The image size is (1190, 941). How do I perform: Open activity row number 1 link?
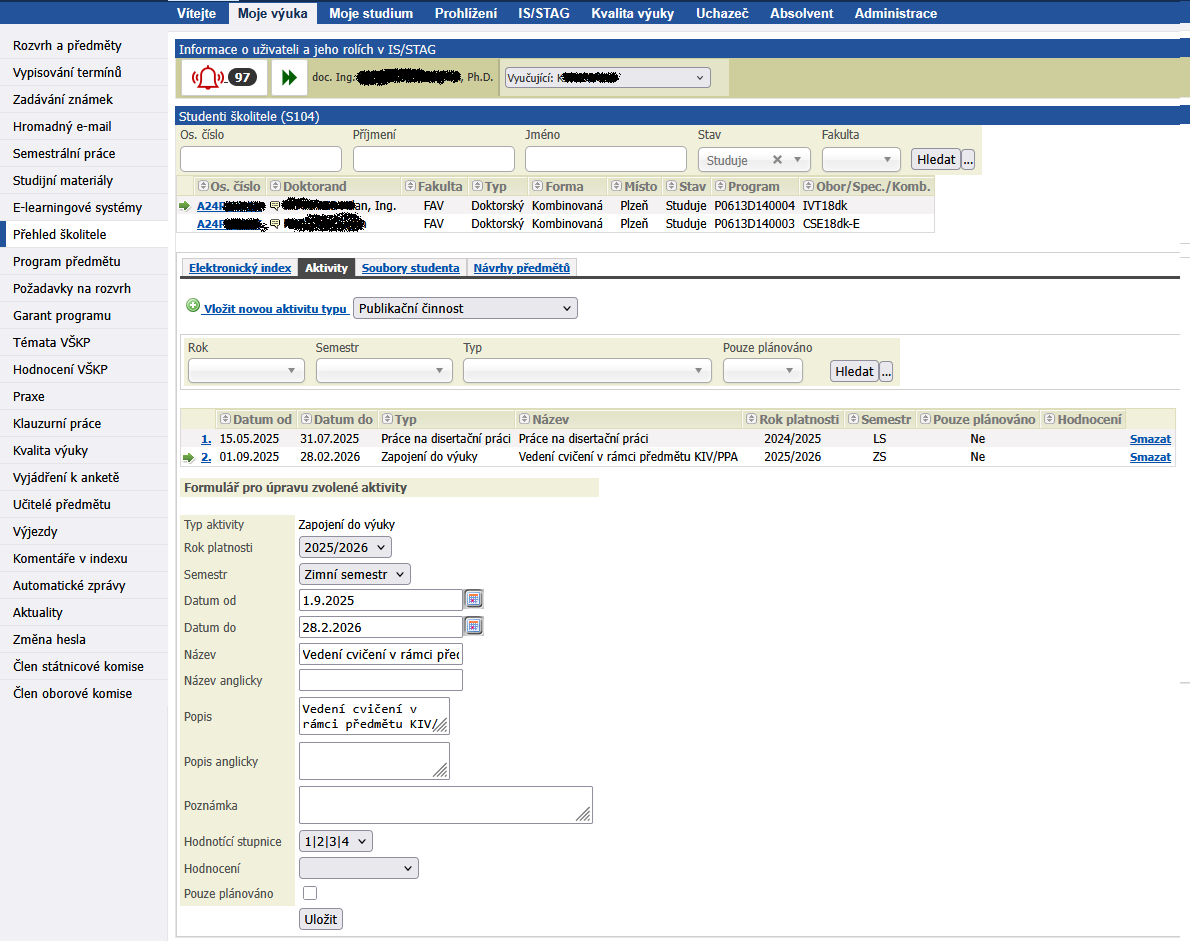tap(206, 439)
